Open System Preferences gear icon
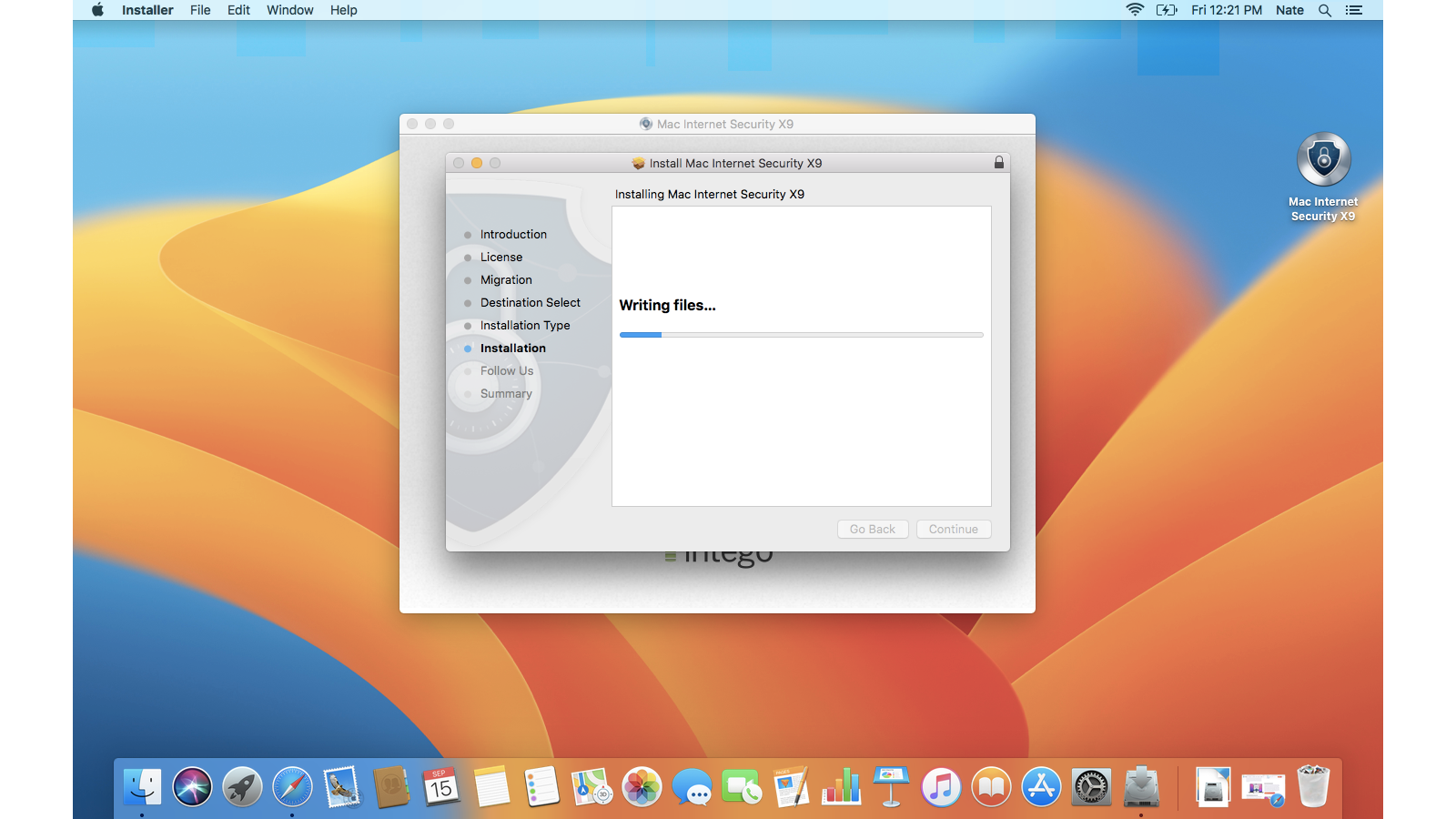The width and height of the screenshot is (1456, 819). [x=1091, y=787]
